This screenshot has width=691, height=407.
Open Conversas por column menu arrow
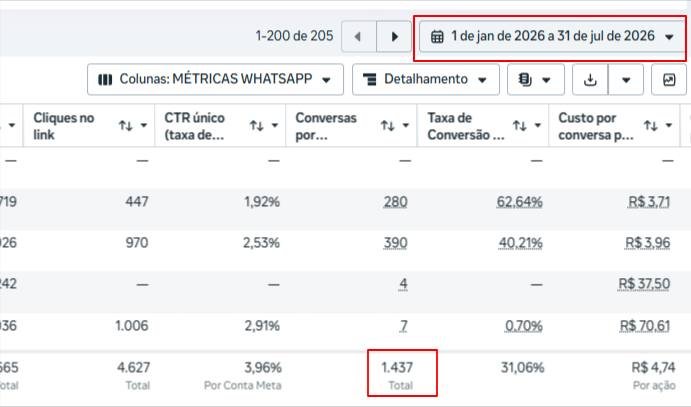tap(405, 126)
